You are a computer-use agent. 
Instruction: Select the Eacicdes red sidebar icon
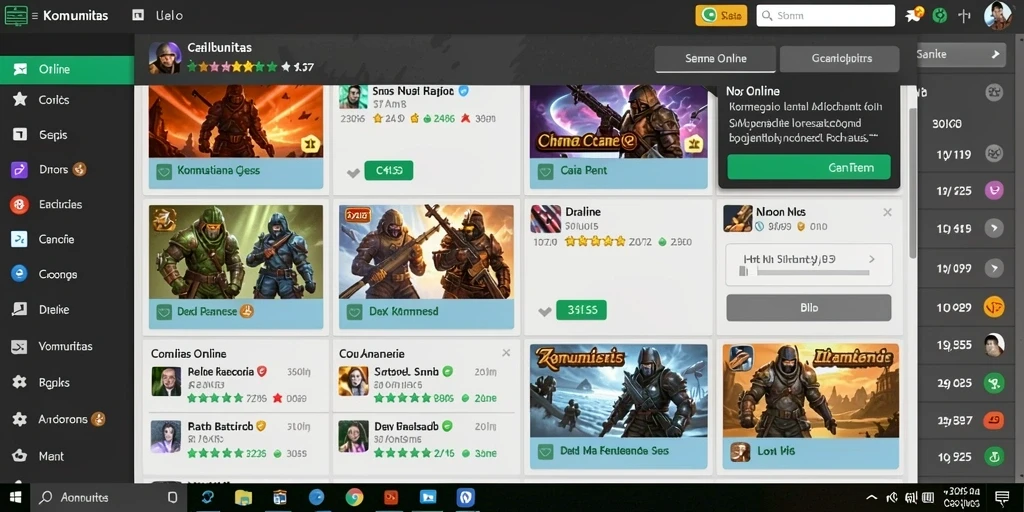point(20,205)
